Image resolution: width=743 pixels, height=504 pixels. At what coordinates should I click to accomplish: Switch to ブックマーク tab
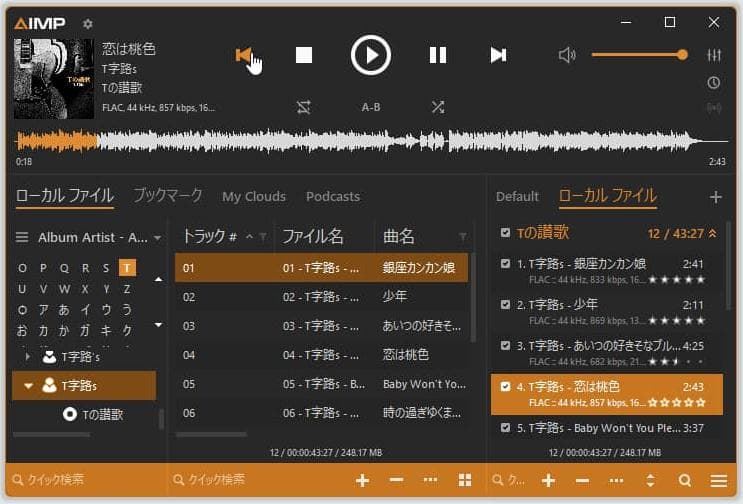168,196
